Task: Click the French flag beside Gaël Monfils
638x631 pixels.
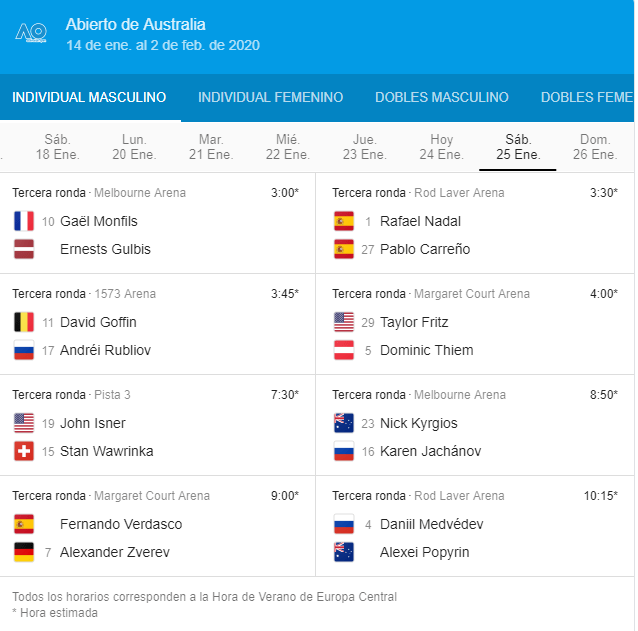Action: point(24,221)
